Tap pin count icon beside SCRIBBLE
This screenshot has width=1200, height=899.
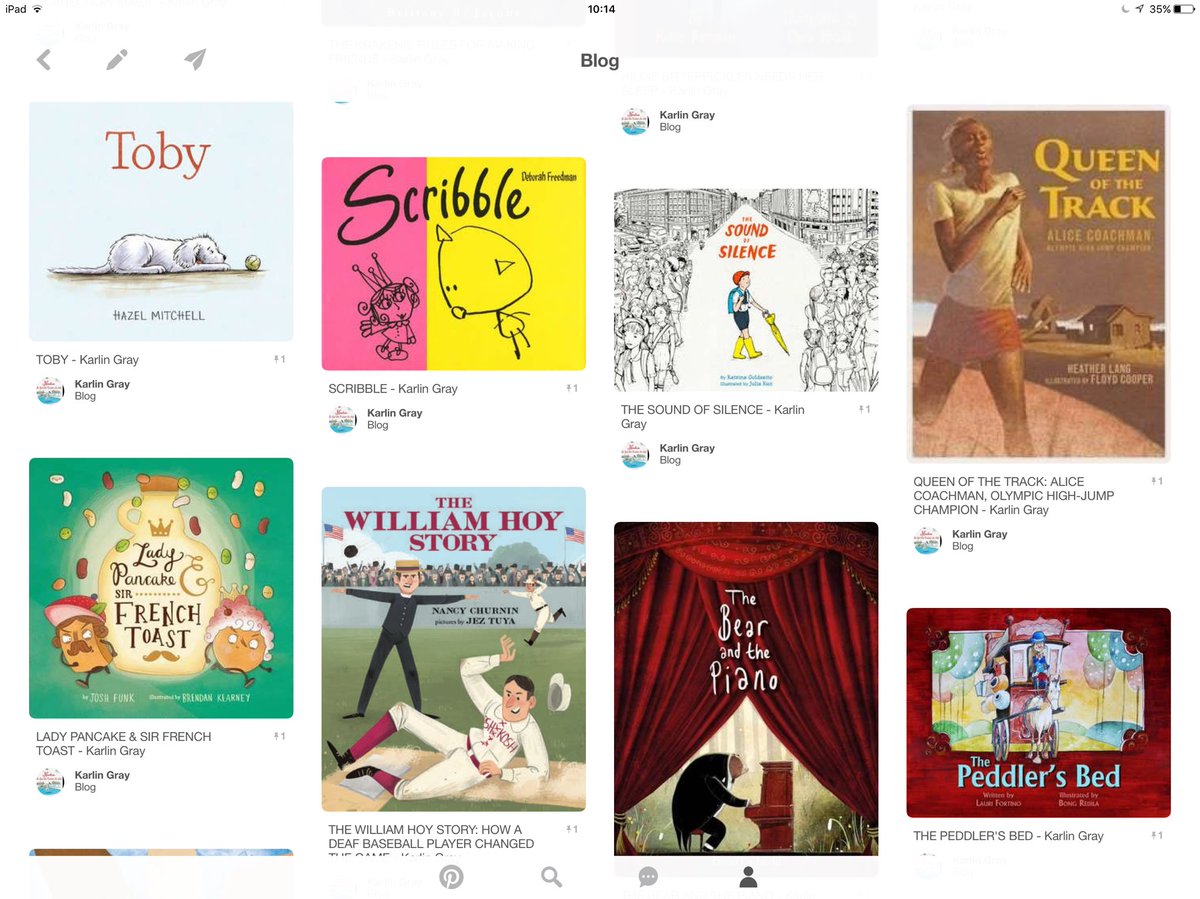572,388
